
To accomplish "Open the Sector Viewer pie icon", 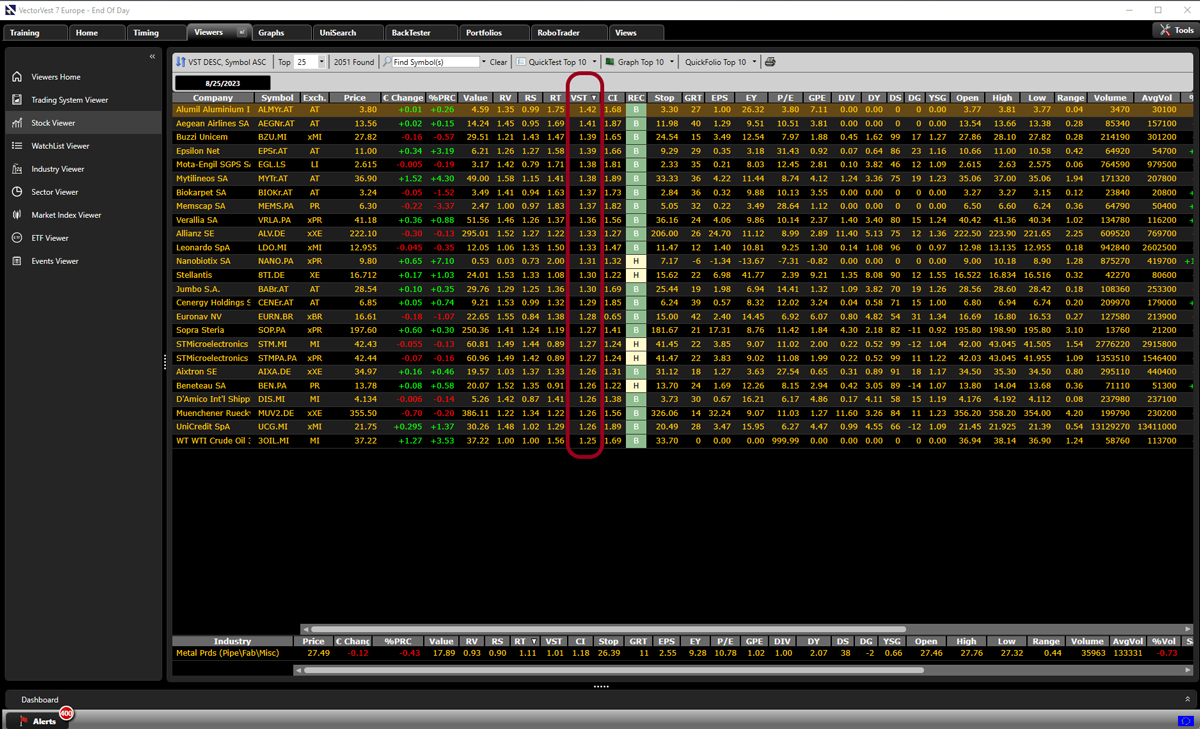I will click(x=17, y=192).
